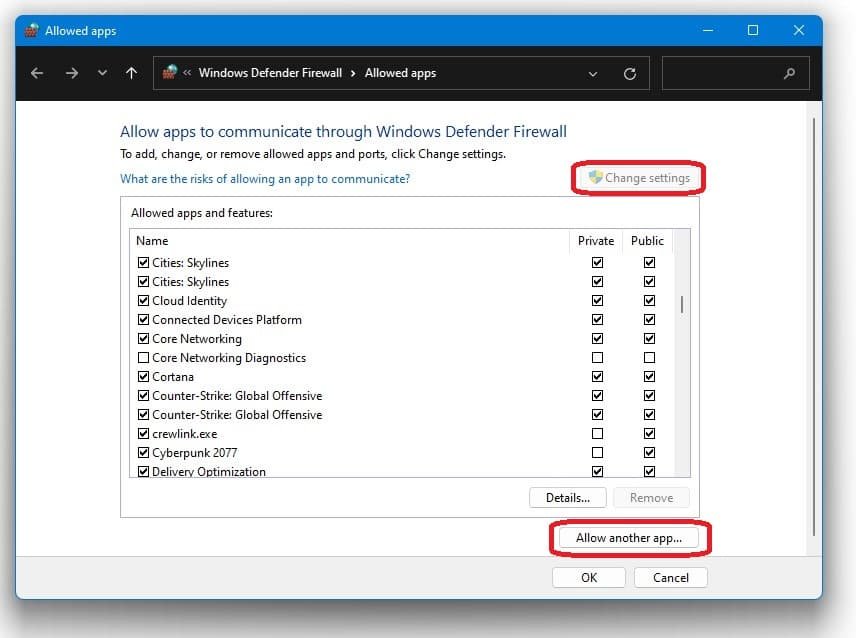This screenshot has height=638, width=856.
Task: Click the Details... button
Action: pos(568,498)
